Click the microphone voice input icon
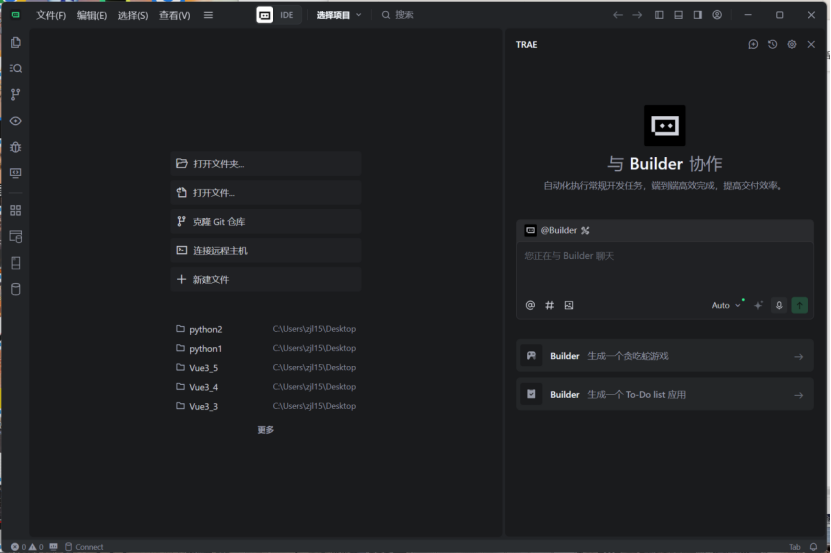The image size is (831, 553). pos(779,305)
